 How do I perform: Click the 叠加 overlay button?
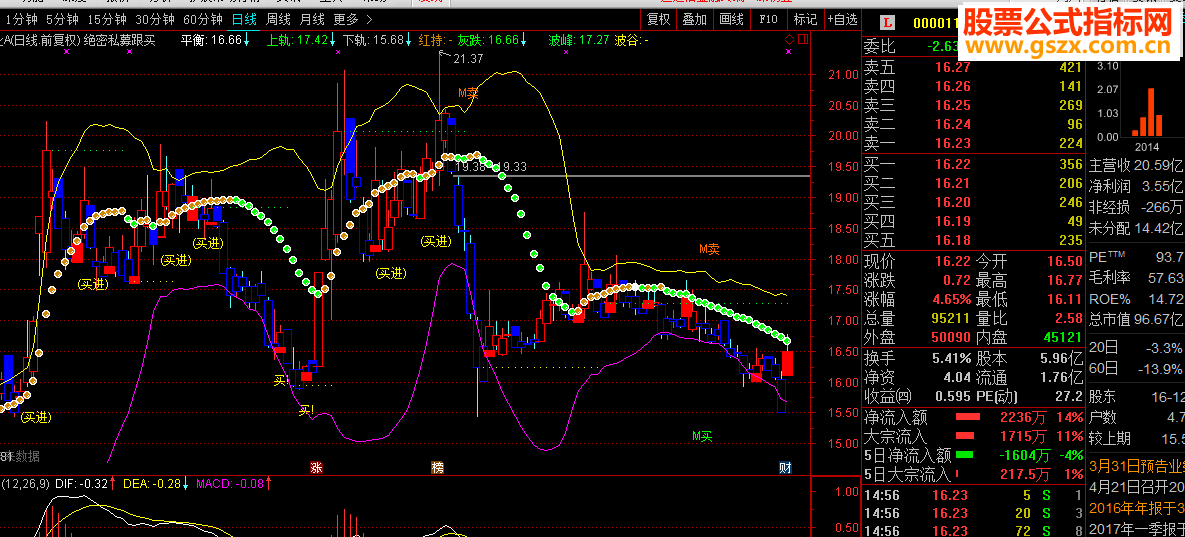click(695, 19)
